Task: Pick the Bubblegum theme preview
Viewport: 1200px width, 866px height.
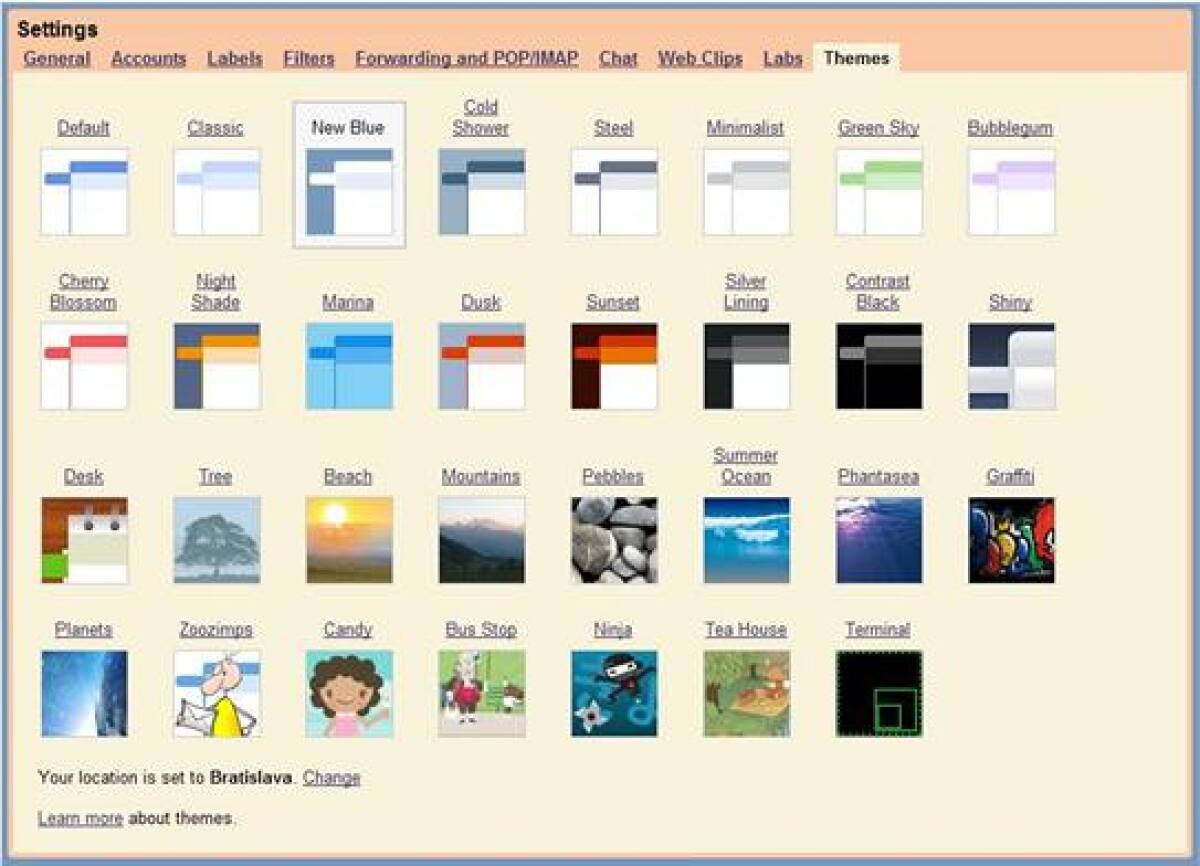Action: click(x=1011, y=192)
